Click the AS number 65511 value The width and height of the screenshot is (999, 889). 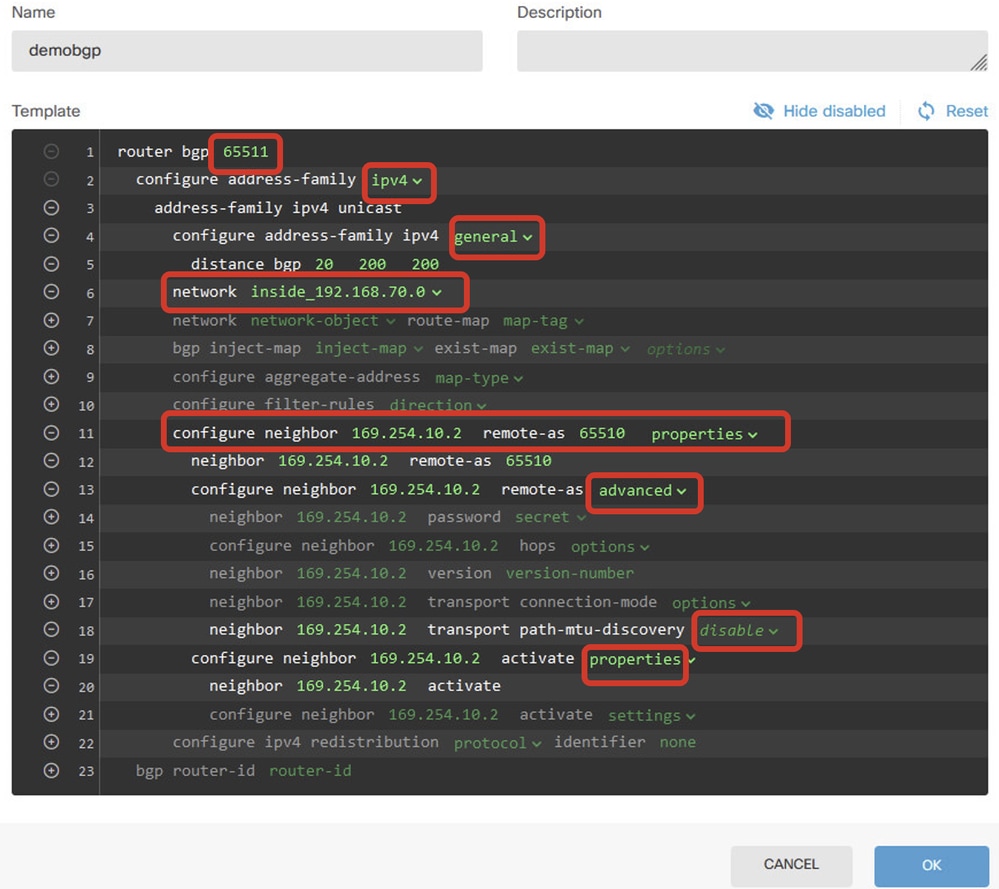(x=245, y=152)
